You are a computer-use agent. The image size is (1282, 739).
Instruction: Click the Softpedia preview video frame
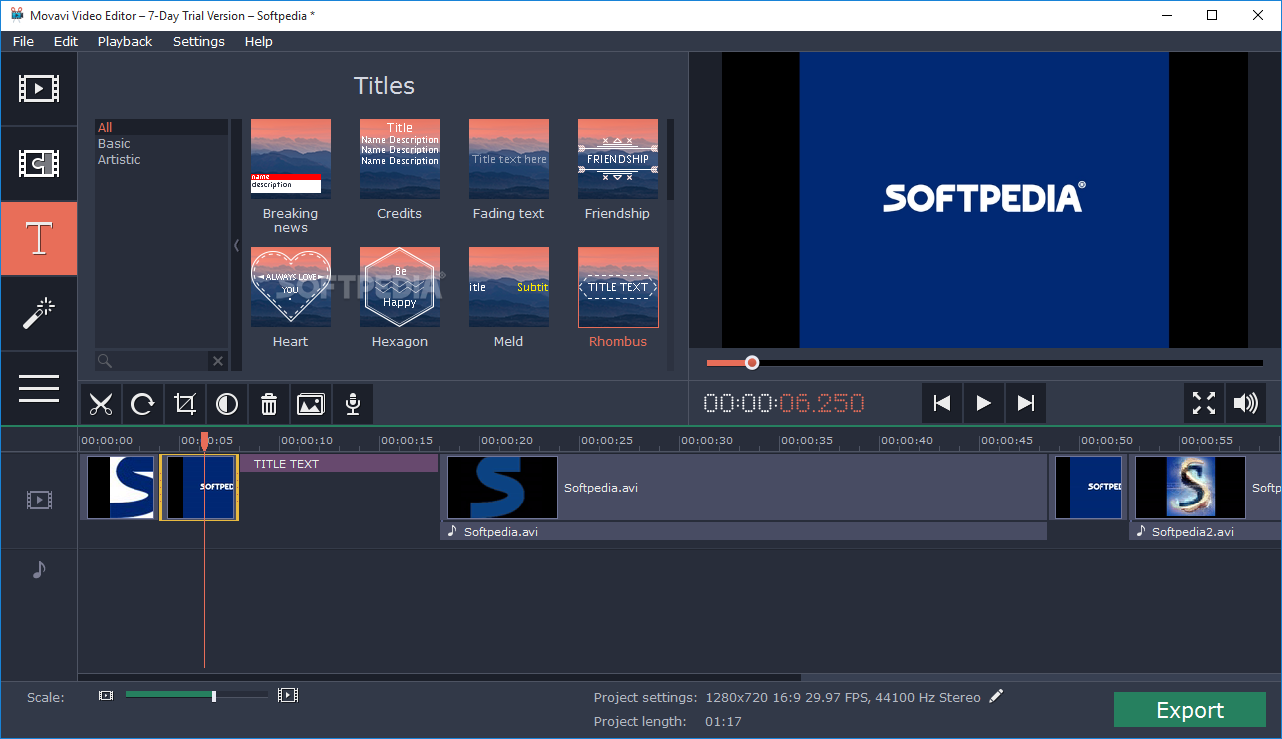click(x=984, y=200)
